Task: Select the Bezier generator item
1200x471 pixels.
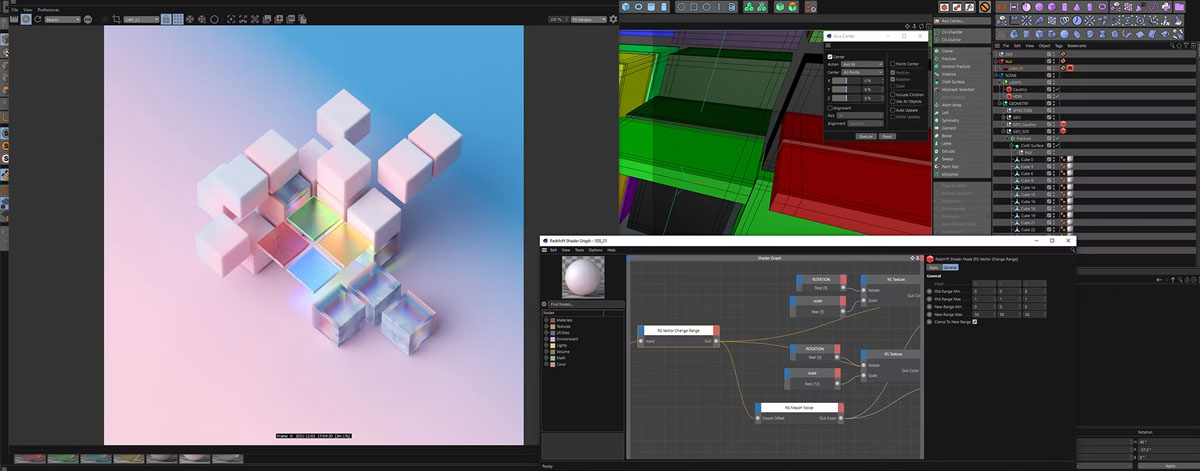Action: (x=960, y=136)
